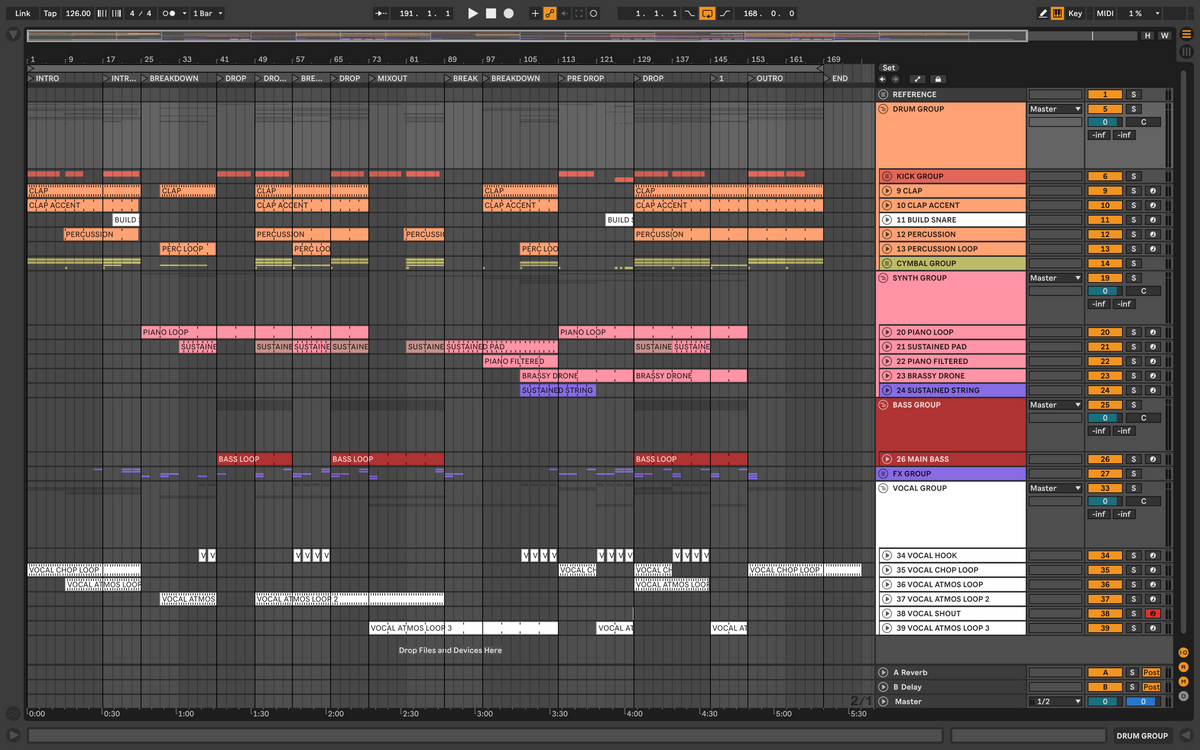Open DRUM GROUP Master output dropdown
Screen dimensions: 1200x750
(x=1056, y=109)
